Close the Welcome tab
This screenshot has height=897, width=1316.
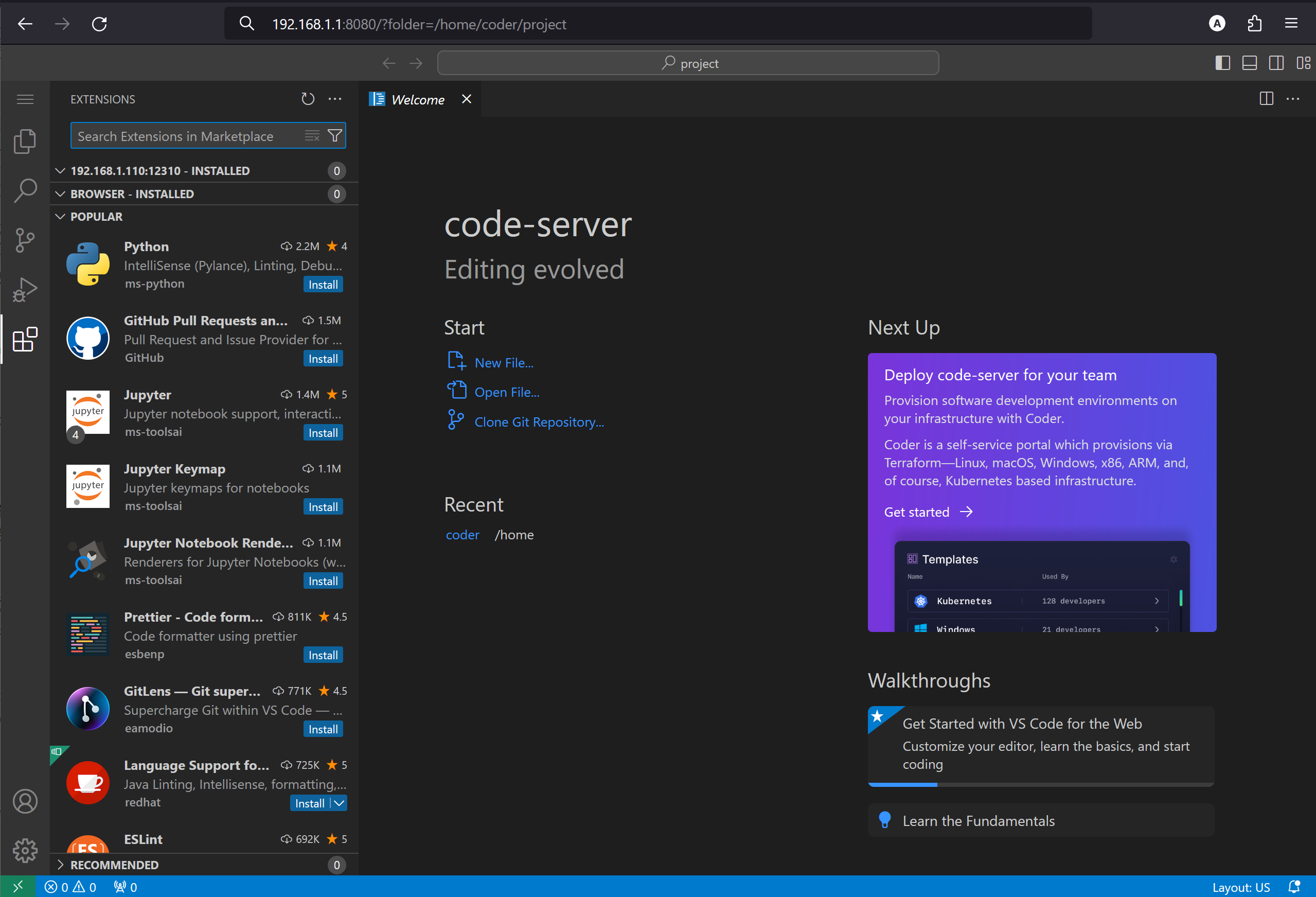pos(467,99)
